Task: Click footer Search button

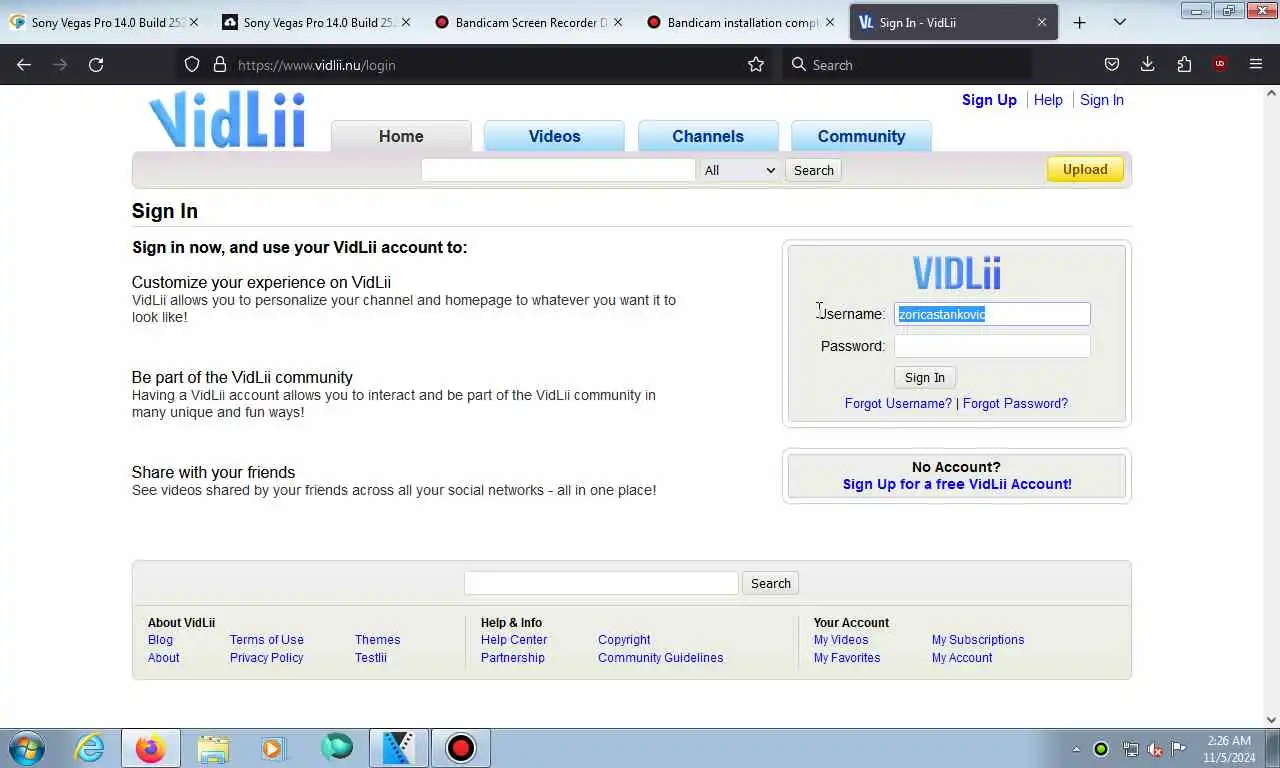Action: 770,583
